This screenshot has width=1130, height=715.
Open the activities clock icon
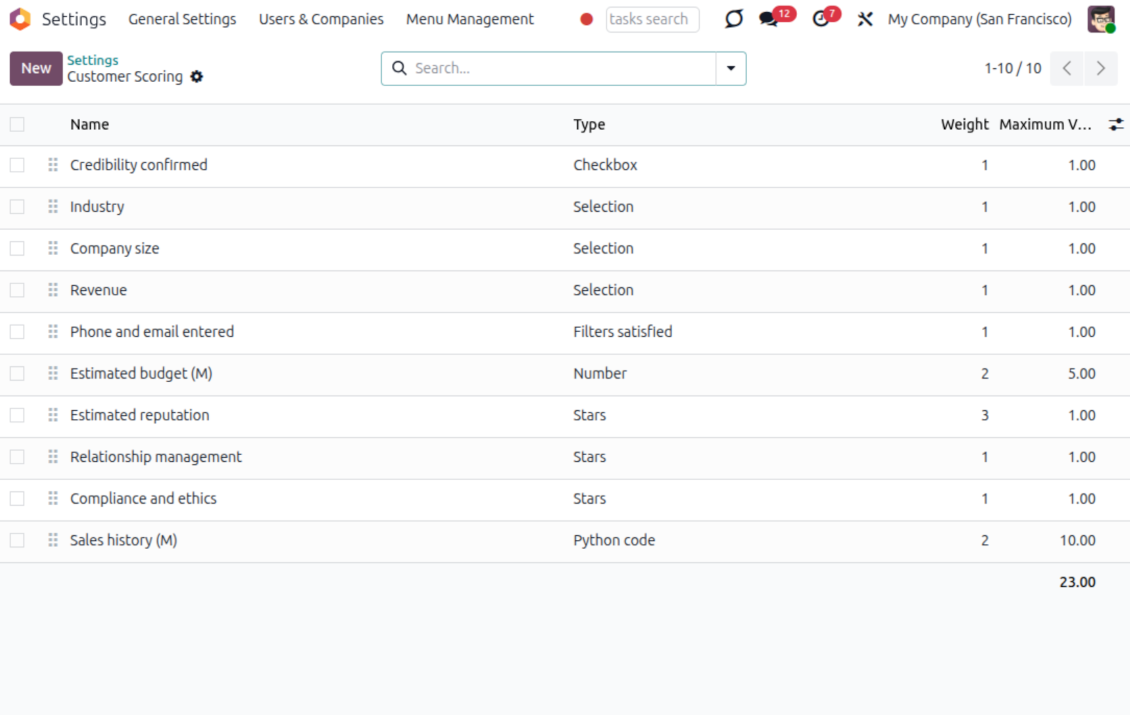821,19
